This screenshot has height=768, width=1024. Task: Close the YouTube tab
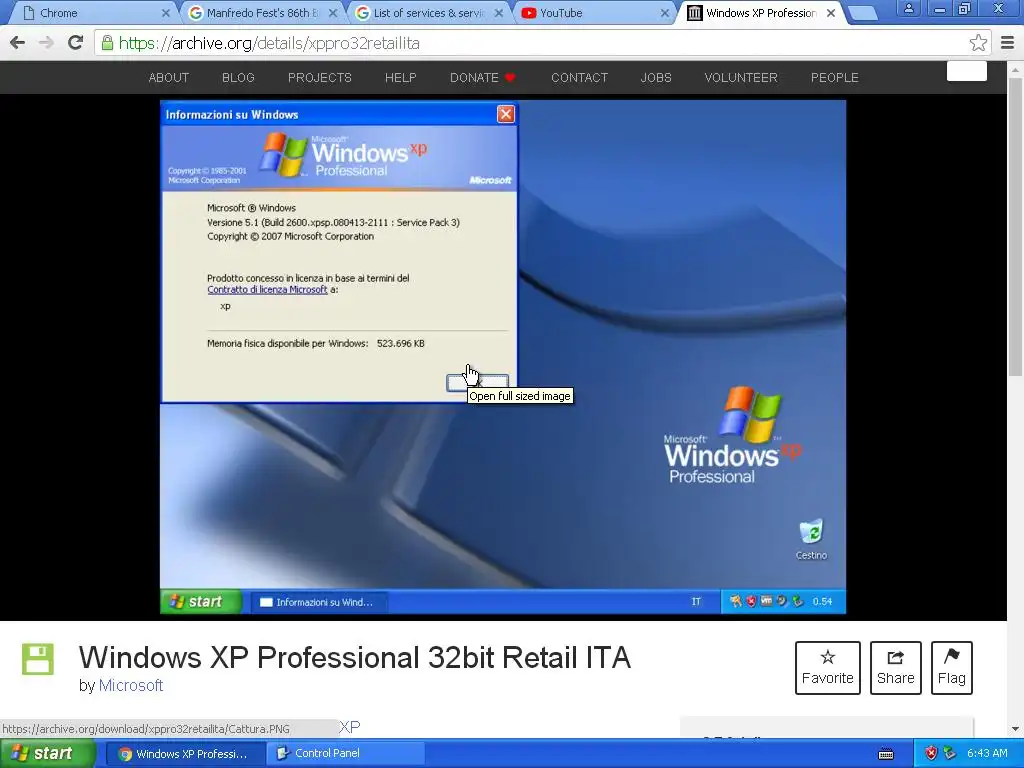point(665,13)
